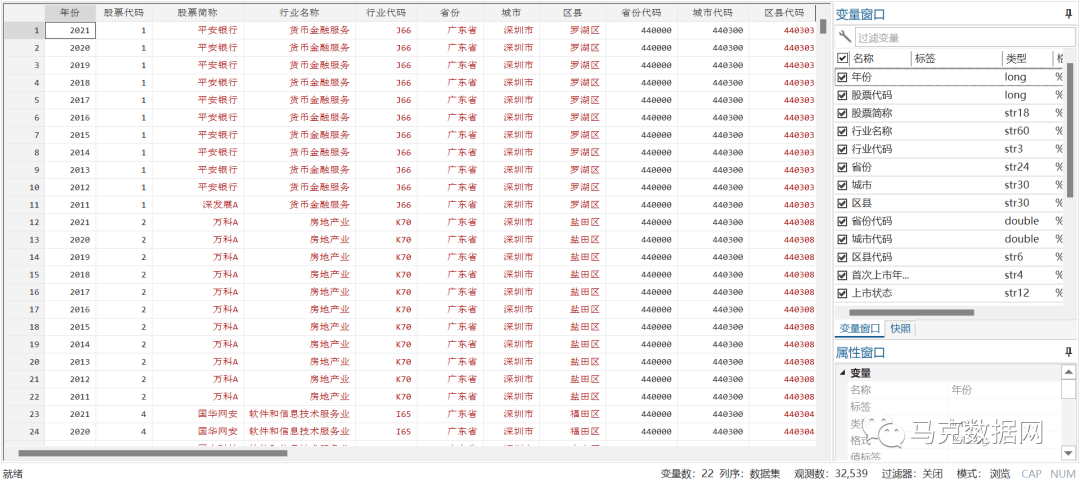
Task: Click the 区县代码 column header in data grid
Action: pyautogui.click(x=784, y=13)
